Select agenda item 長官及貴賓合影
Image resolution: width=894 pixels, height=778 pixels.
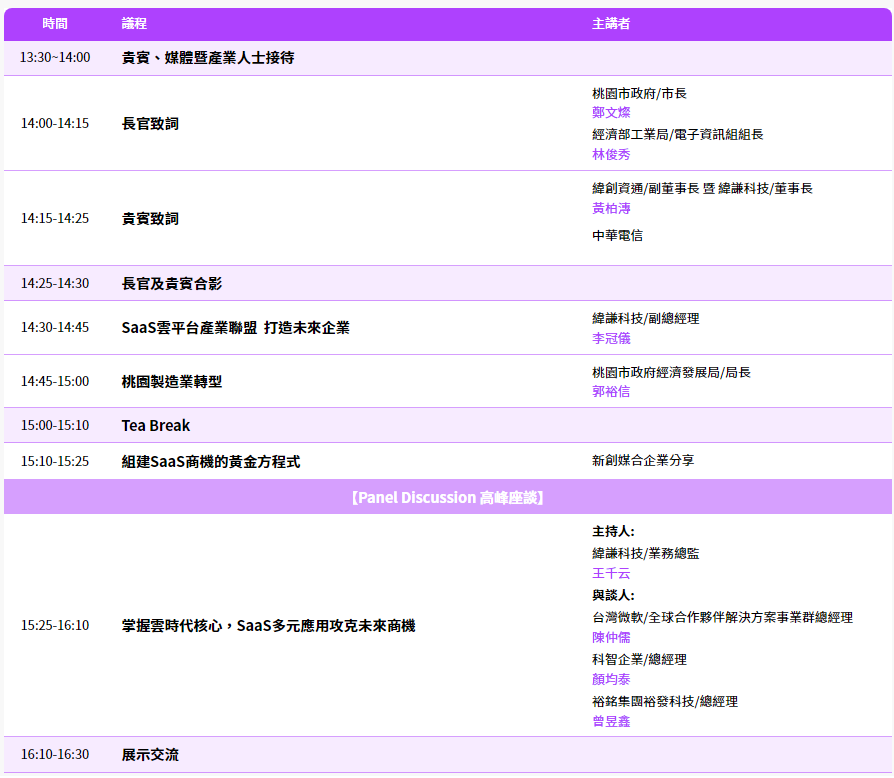pos(172,284)
